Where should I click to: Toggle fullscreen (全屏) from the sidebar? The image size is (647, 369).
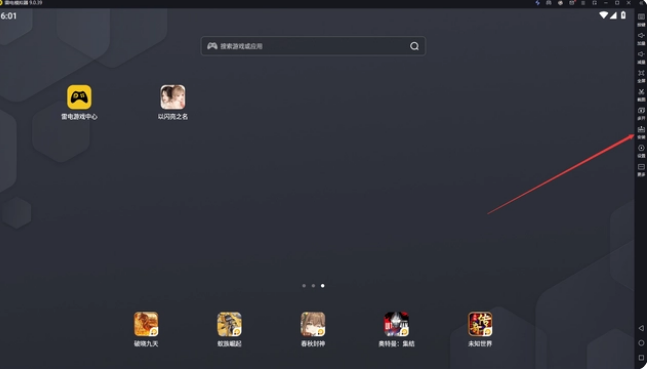point(641,76)
